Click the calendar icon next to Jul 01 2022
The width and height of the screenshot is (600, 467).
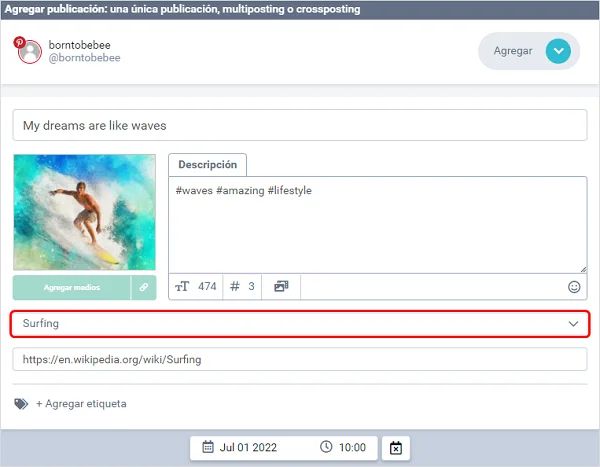click(208, 447)
